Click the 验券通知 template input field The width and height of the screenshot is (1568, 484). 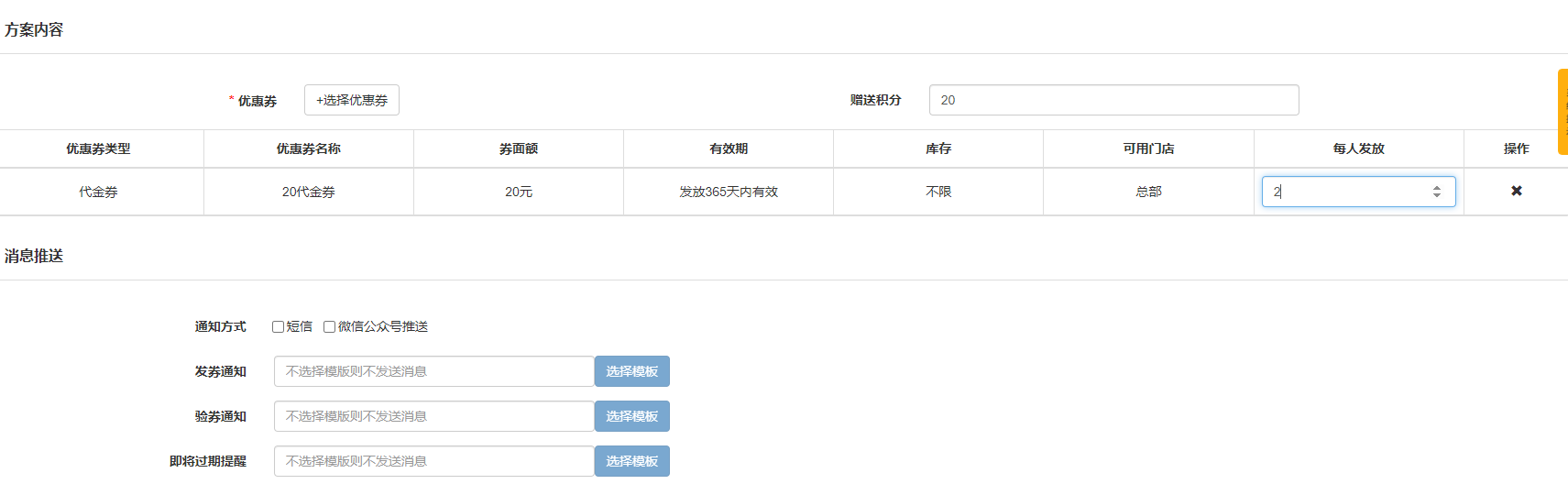(x=433, y=416)
